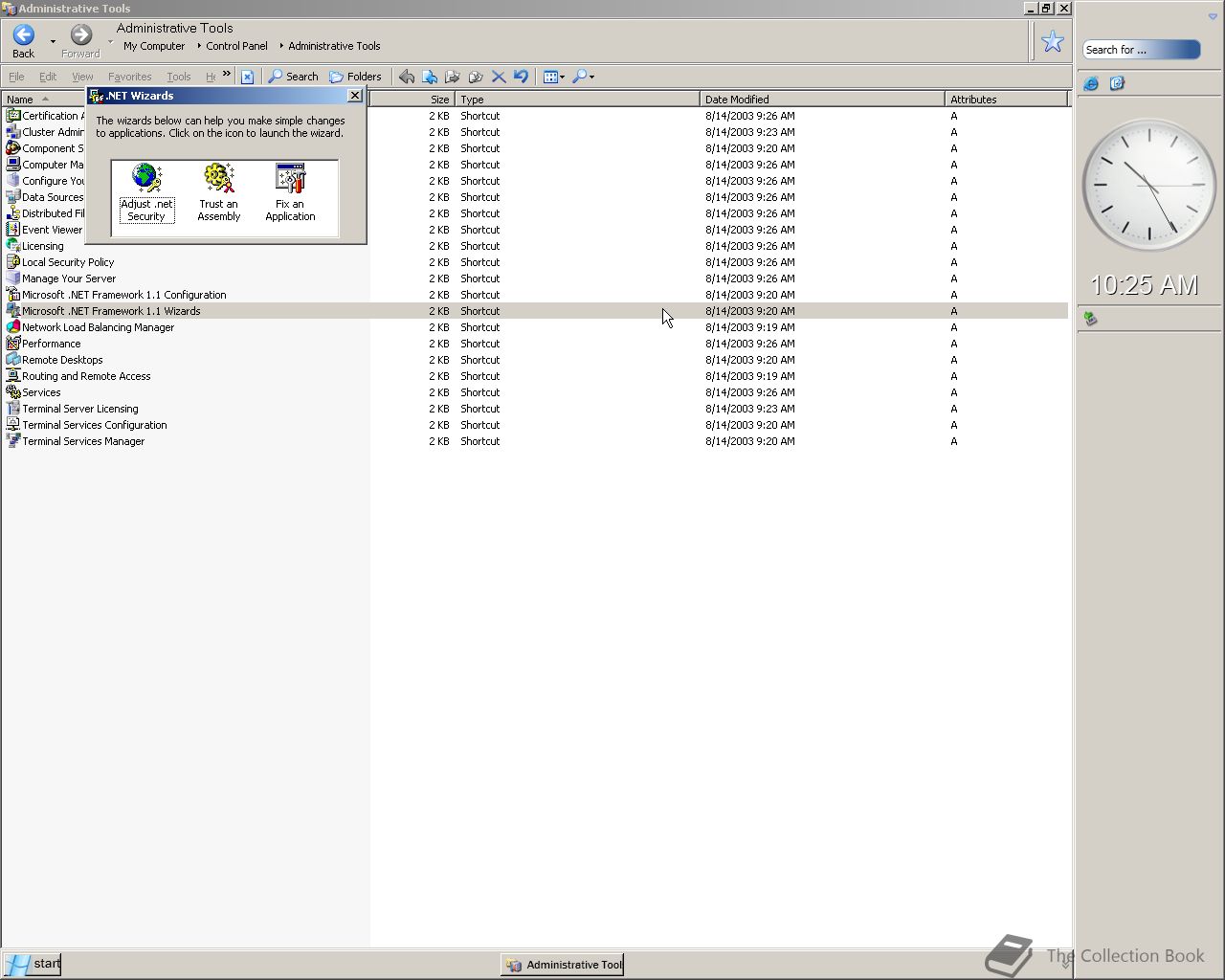Viewport: 1225px width, 980px height.
Task: Open the sidebar dropdown arrow at top
Action: (x=1214, y=17)
